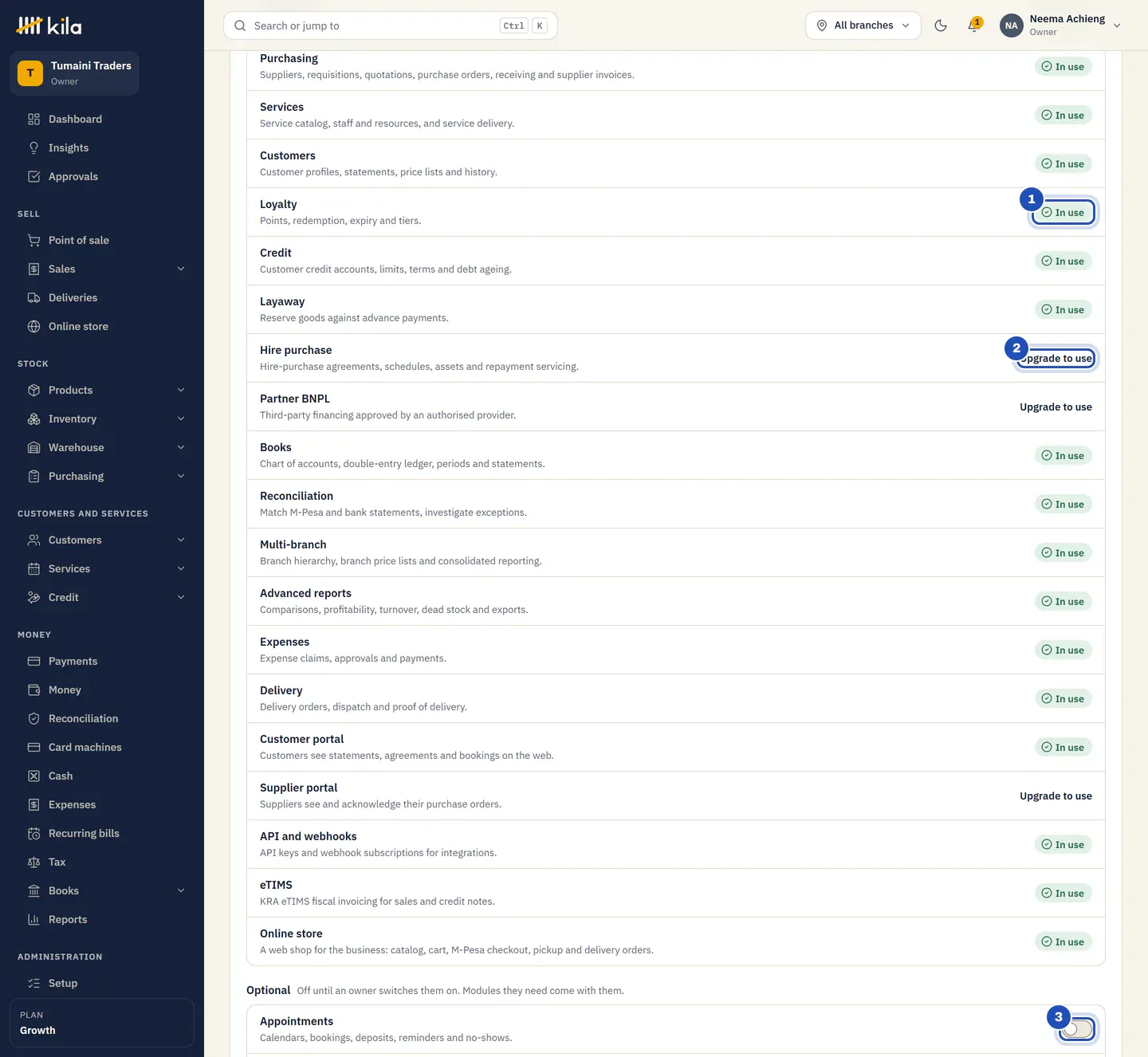
Task: Open the Tumaini Traders business switcher
Action: (x=74, y=73)
